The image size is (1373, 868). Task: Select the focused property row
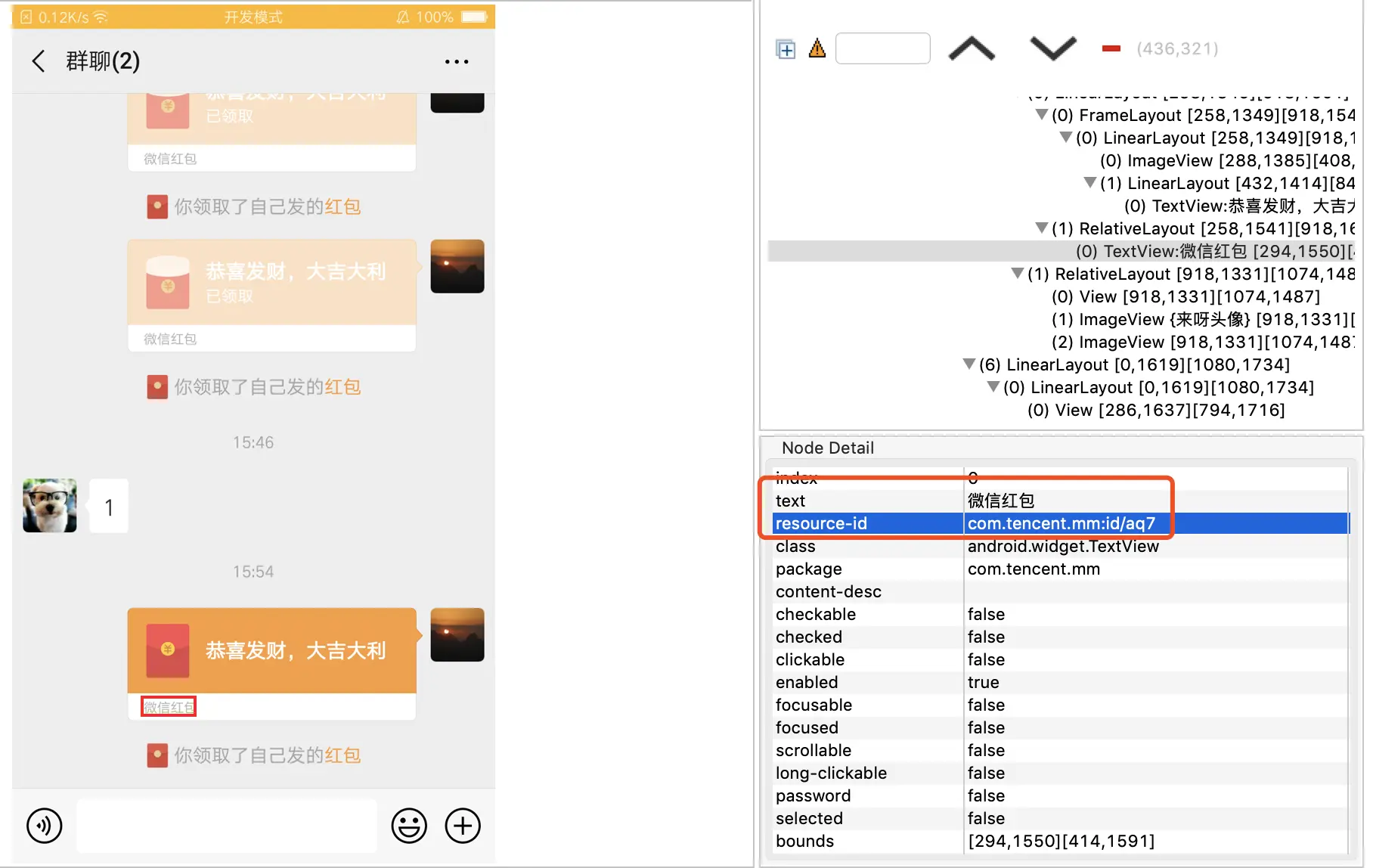click(x=1060, y=727)
